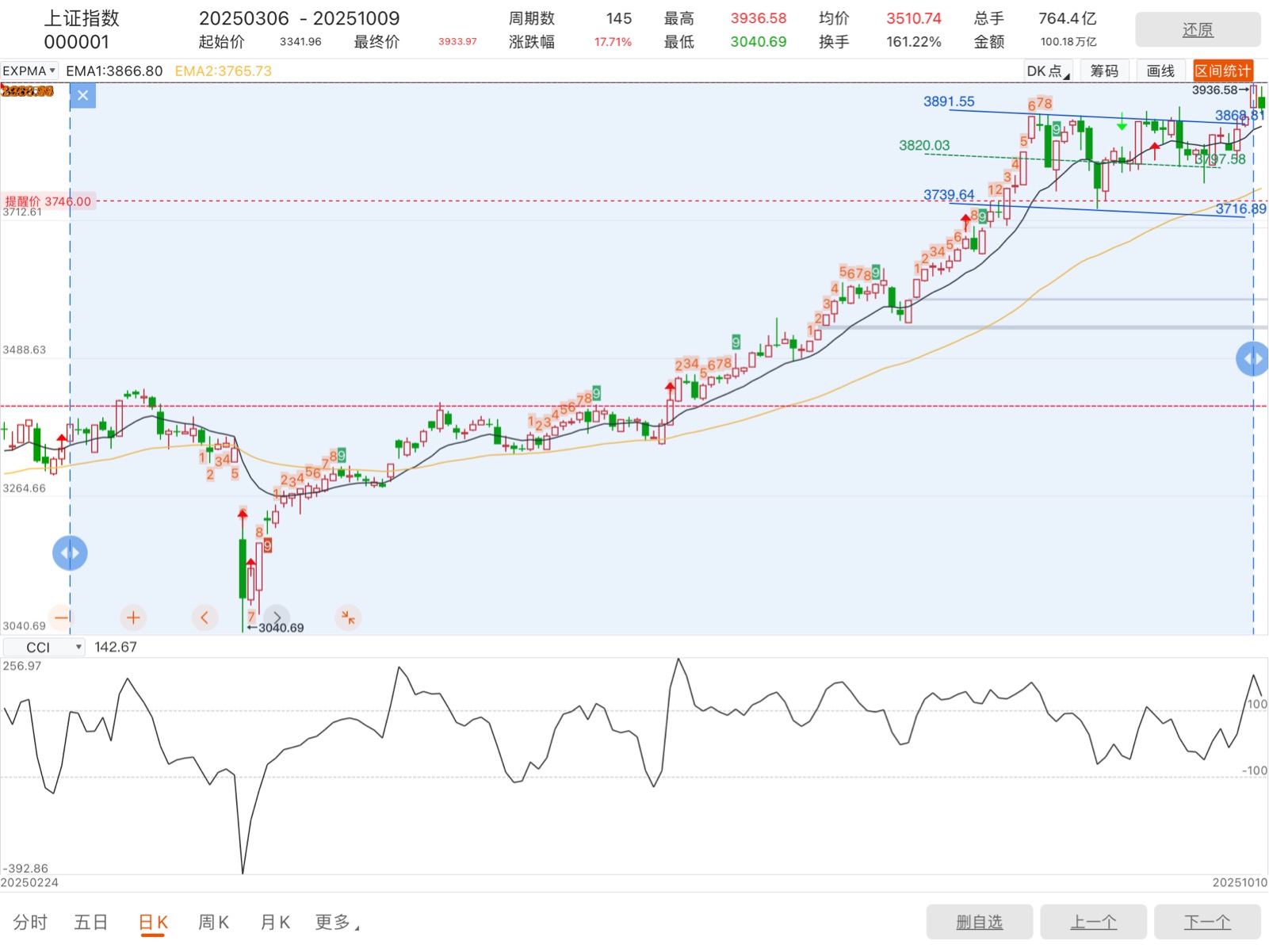Go to next stock with 下一个
The height and width of the screenshot is (952, 1269).
click(x=1206, y=922)
